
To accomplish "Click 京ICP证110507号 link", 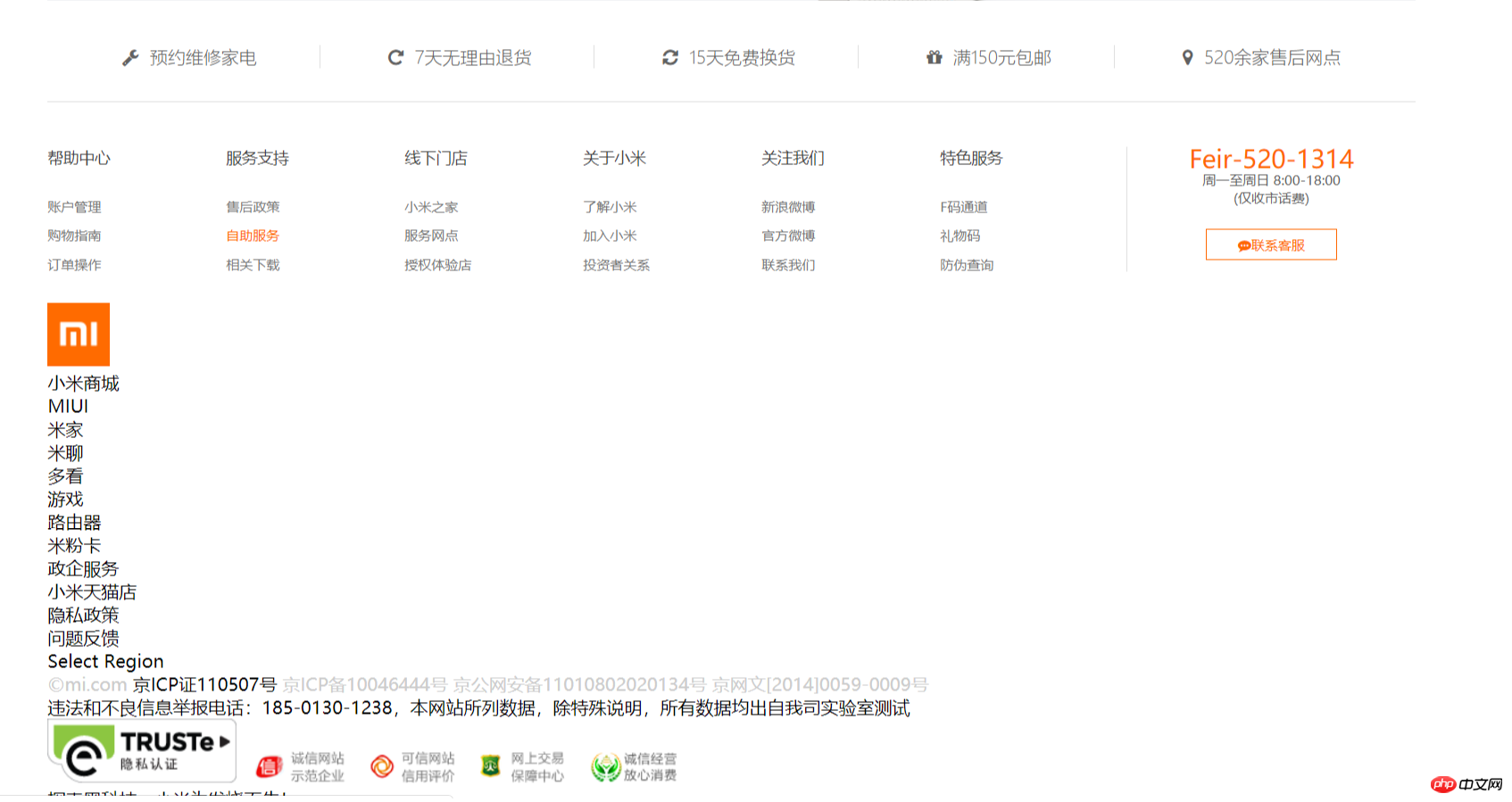I will tap(205, 685).
